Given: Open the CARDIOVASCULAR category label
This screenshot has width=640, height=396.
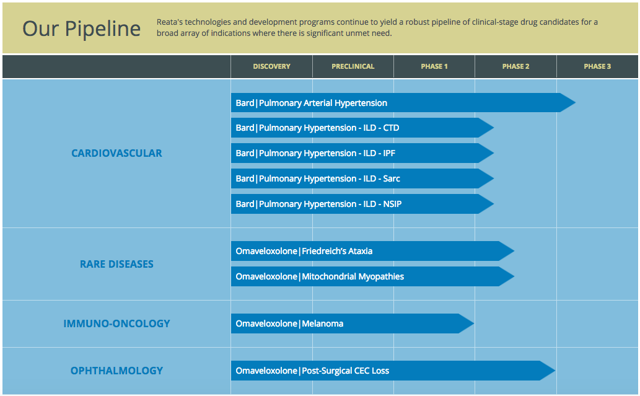Looking at the screenshot, I should click(117, 153).
